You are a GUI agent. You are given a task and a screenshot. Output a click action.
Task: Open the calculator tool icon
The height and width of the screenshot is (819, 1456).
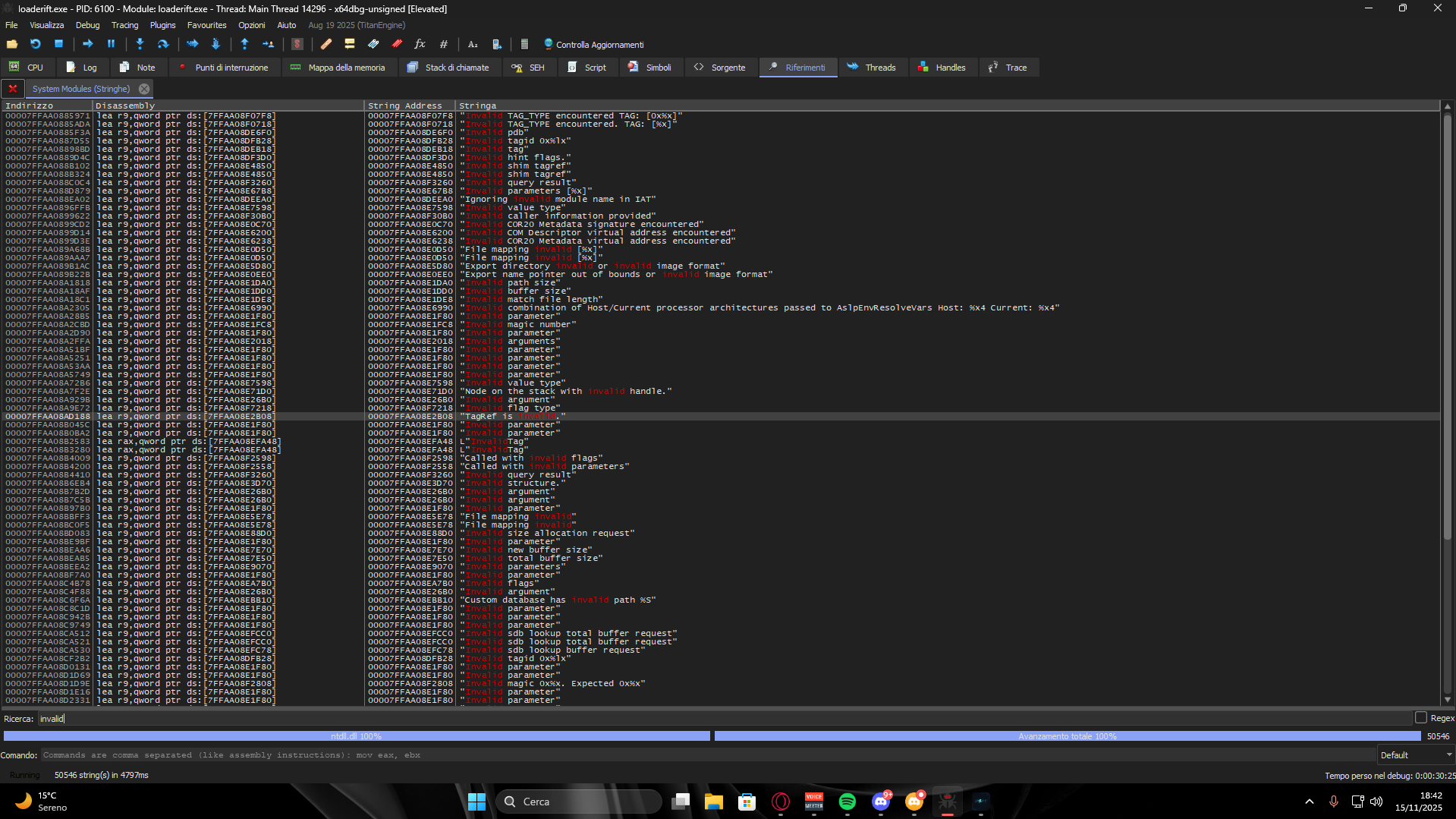coord(524,45)
